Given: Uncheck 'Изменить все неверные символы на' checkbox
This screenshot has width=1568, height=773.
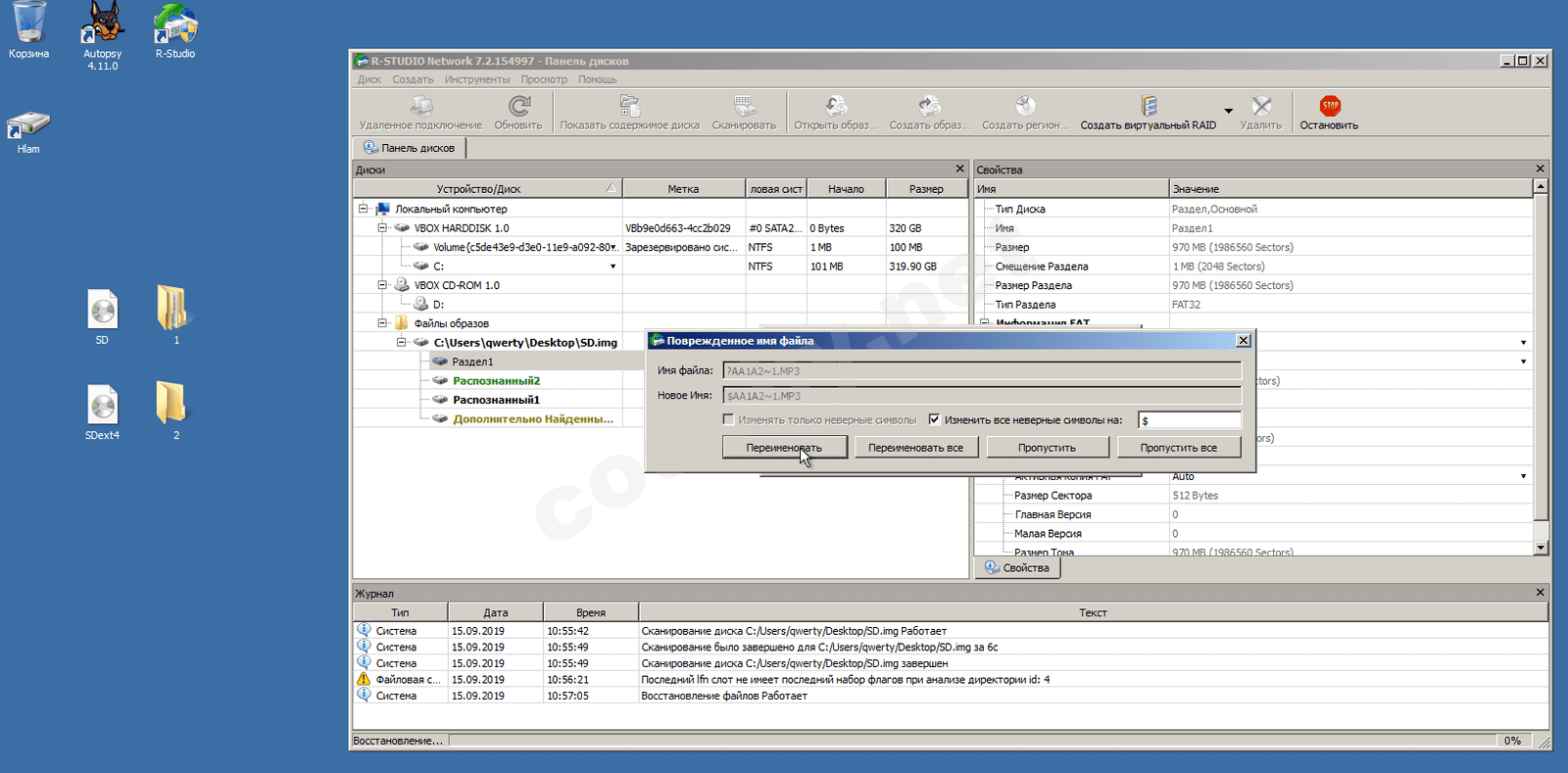Looking at the screenshot, I should [934, 419].
